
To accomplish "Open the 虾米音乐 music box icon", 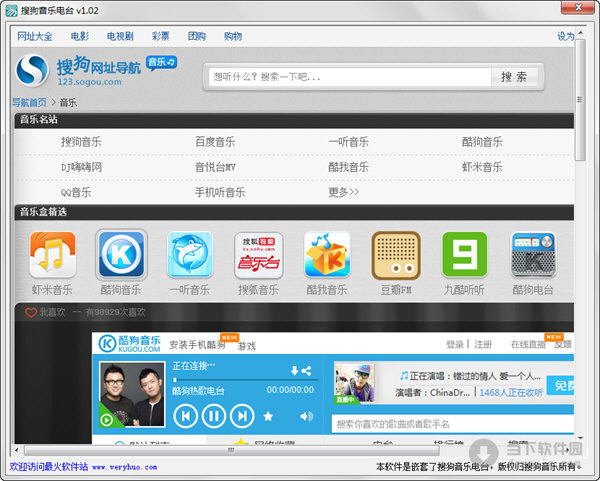I will [52, 254].
